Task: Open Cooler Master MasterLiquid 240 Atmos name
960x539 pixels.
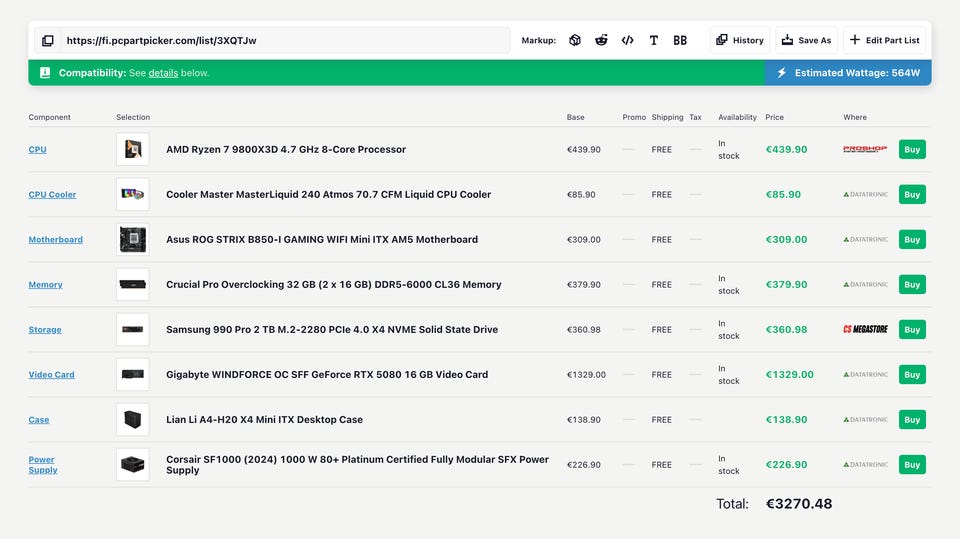Action: [x=328, y=195]
